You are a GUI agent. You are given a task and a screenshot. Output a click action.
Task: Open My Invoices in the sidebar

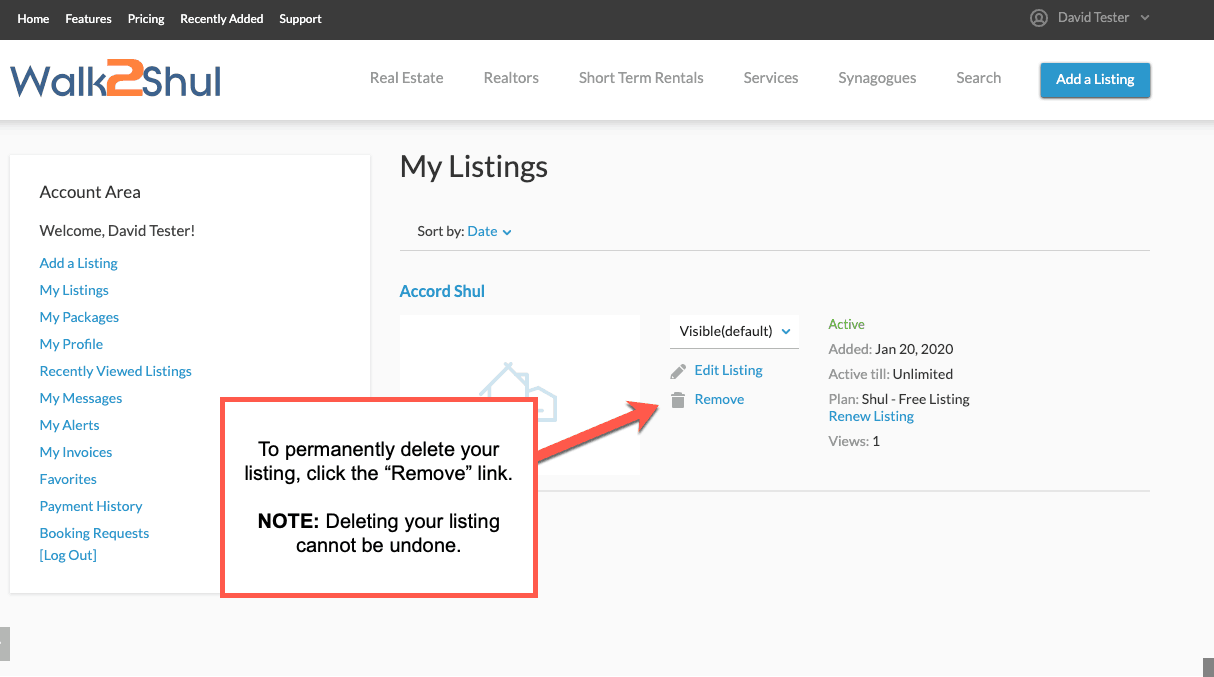coord(76,452)
